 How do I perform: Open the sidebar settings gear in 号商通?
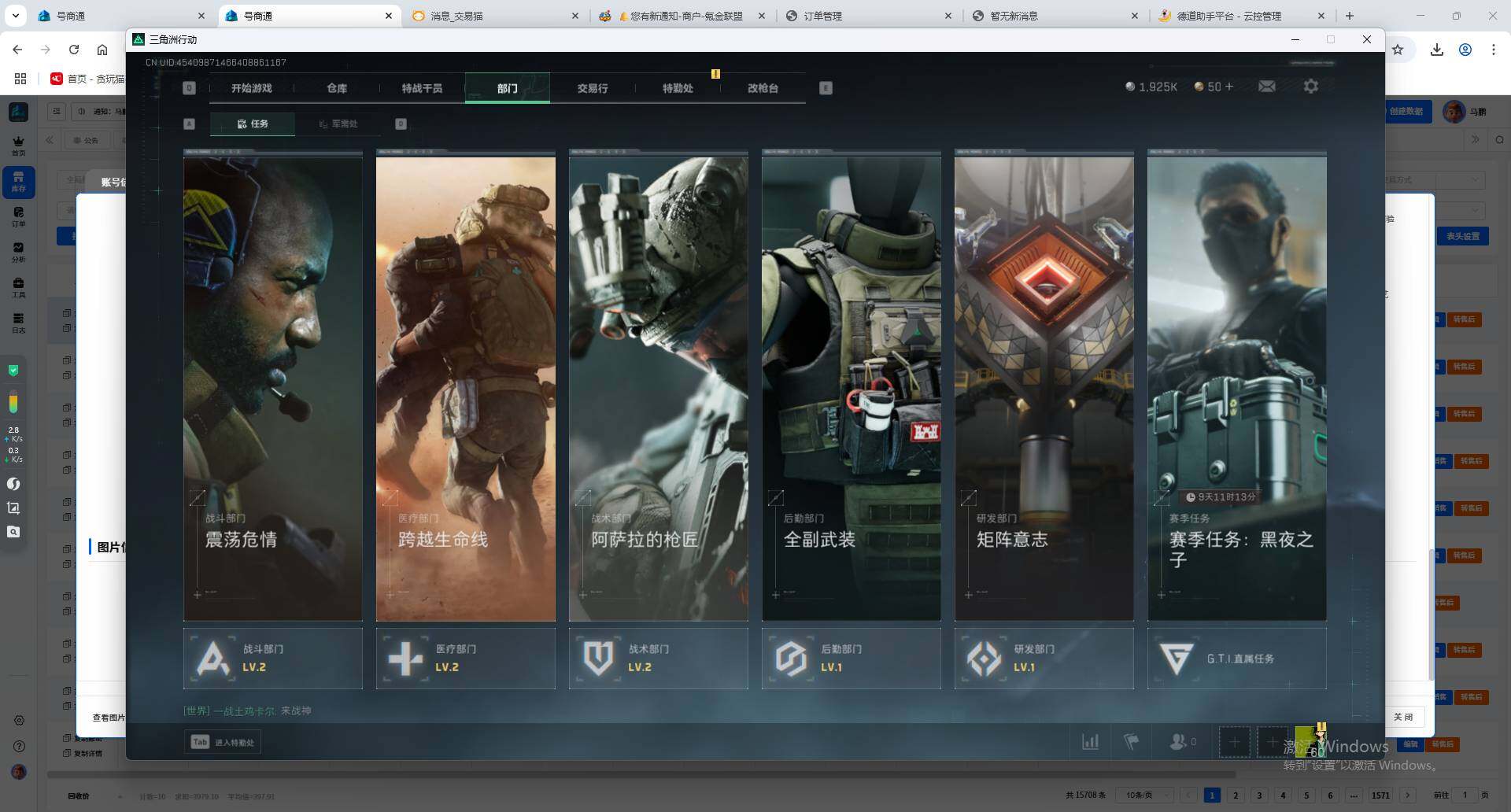click(x=19, y=720)
